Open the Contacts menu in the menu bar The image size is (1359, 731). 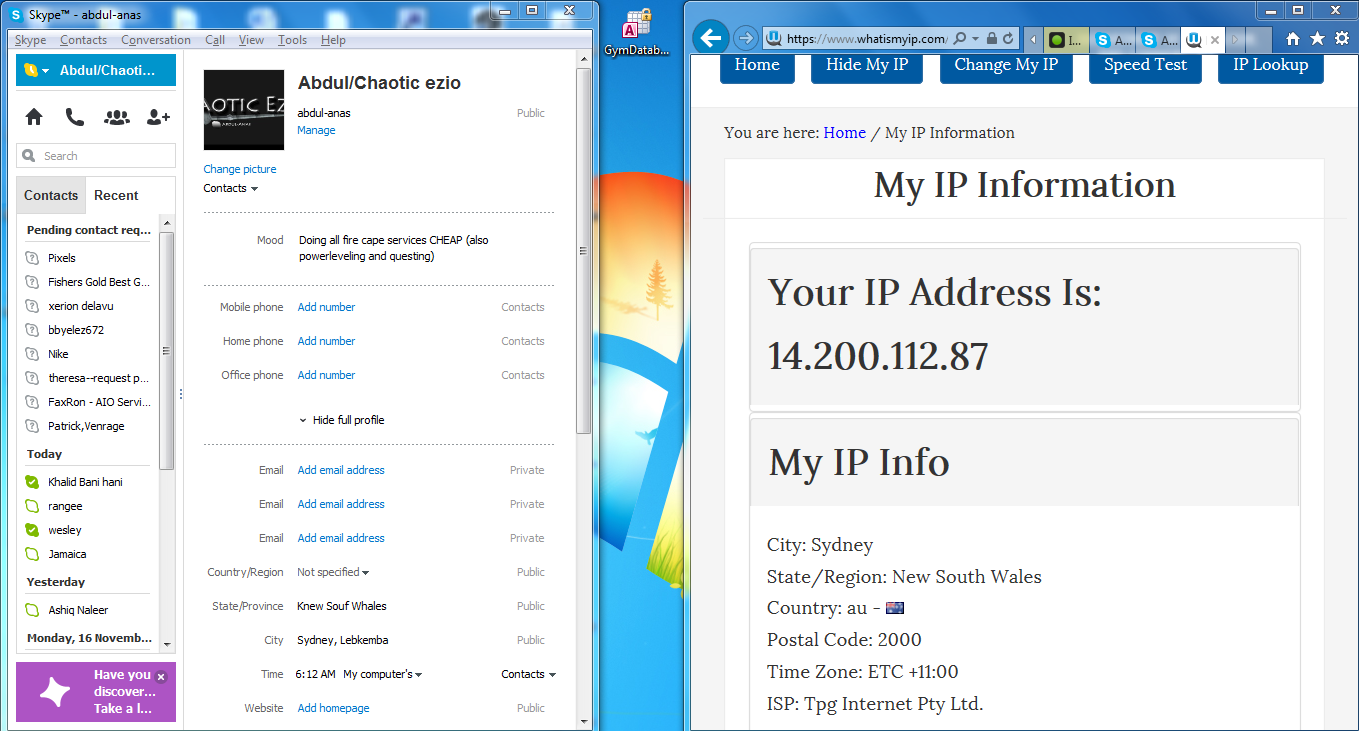(83, 40)
